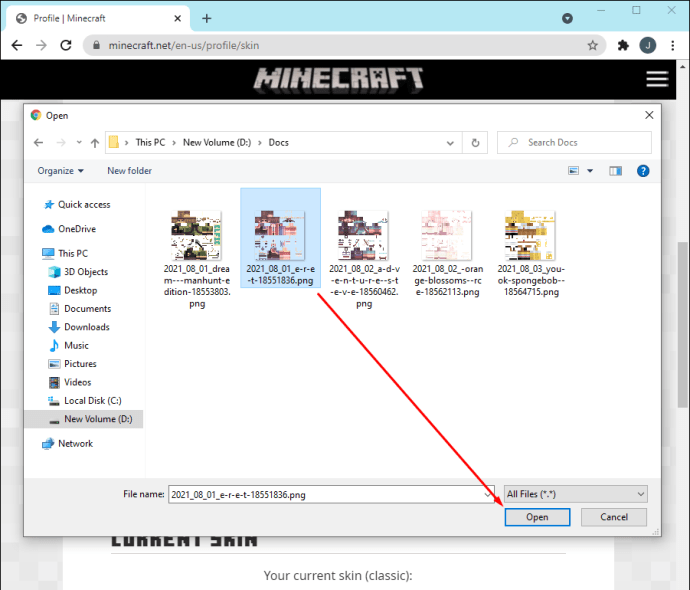Toggle the preview pane
The image size is (690, 590).
point(615,171)
